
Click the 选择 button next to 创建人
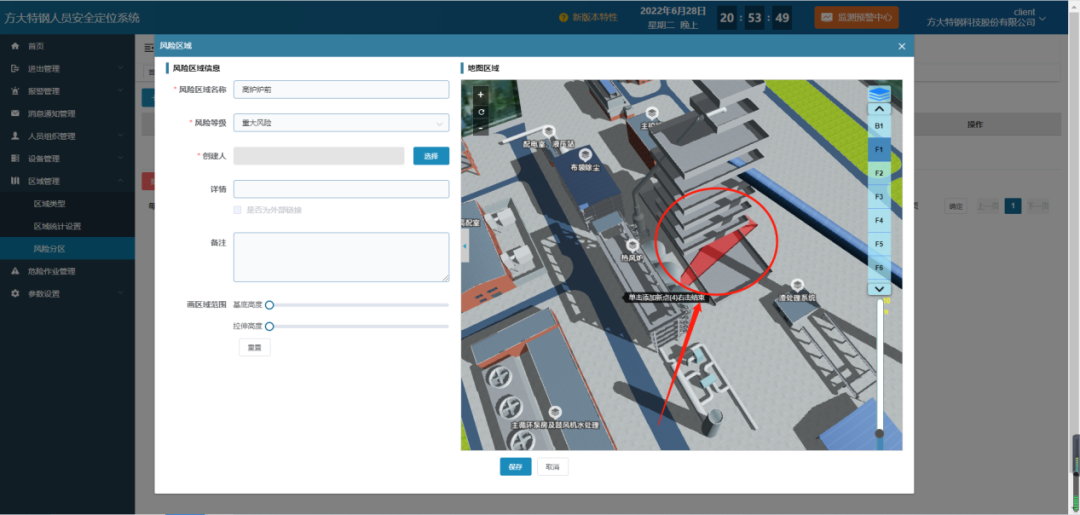click(x=431, y=156)
